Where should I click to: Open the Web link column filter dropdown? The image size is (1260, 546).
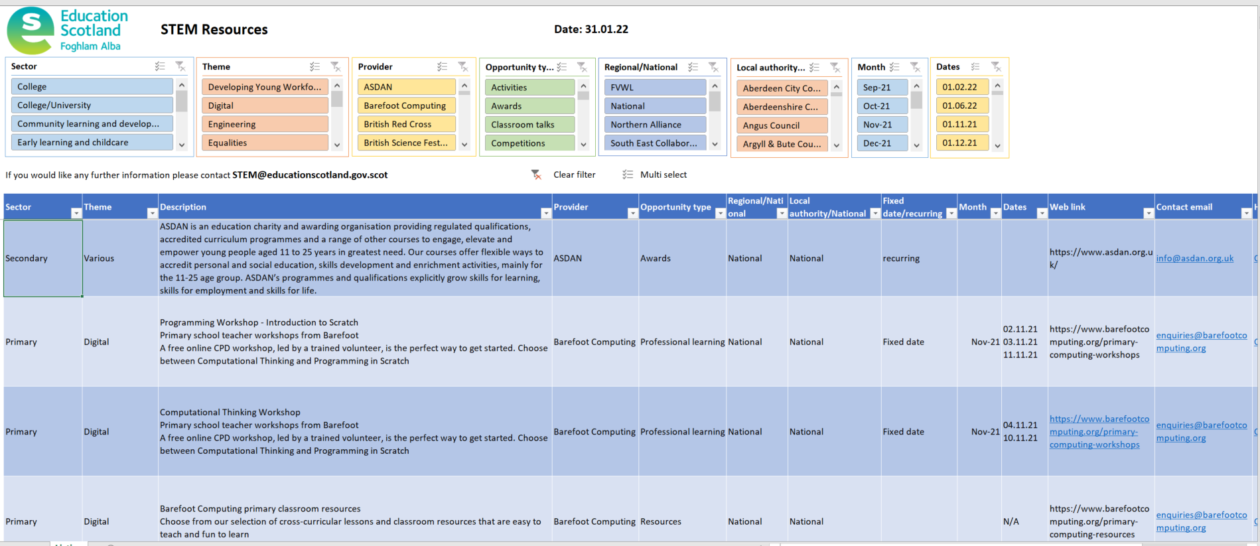click(x=1148, y=213)
